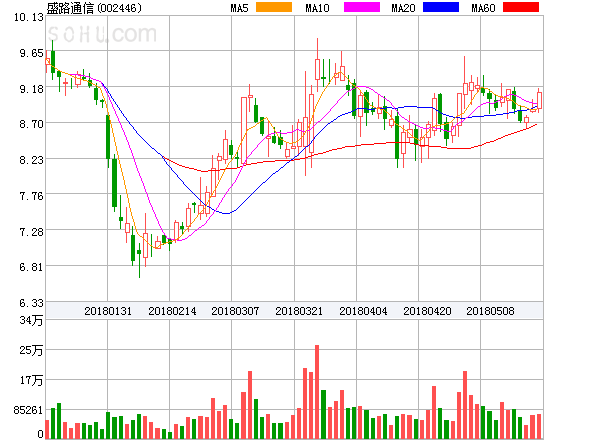Click the 20180131 date label
Viewport: 600px width, 440px height.
point(108,311)
